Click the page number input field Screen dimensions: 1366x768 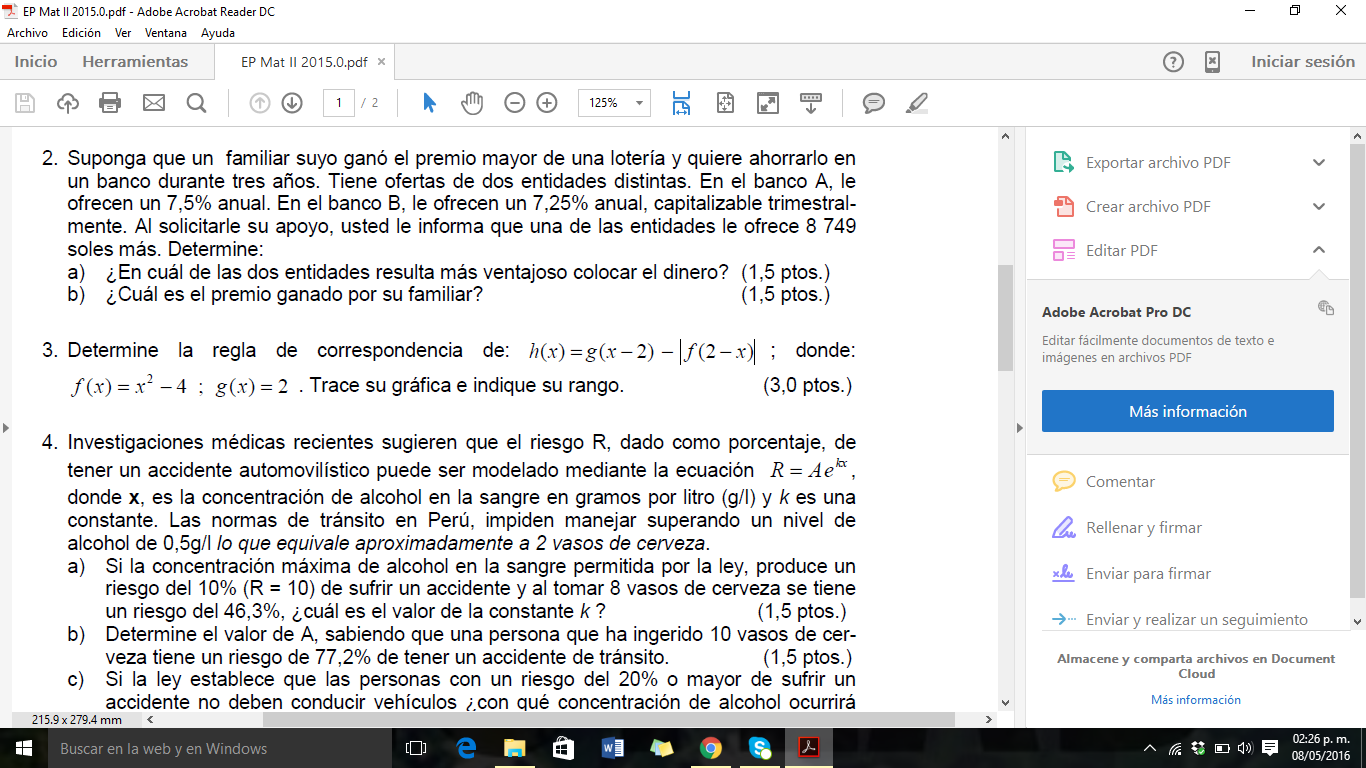pos(339,103)
